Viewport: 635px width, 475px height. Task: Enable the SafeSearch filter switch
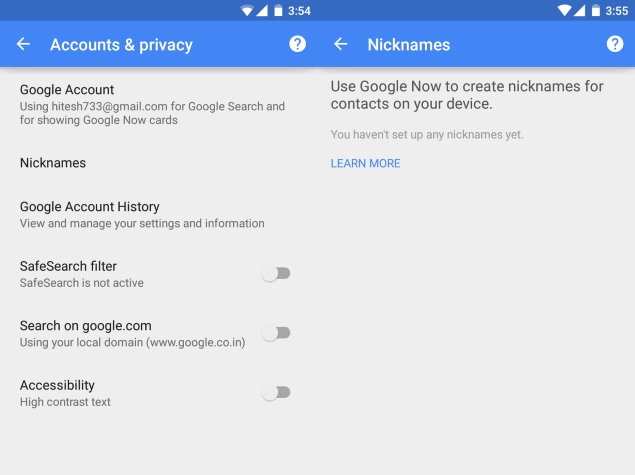(276, 273)
